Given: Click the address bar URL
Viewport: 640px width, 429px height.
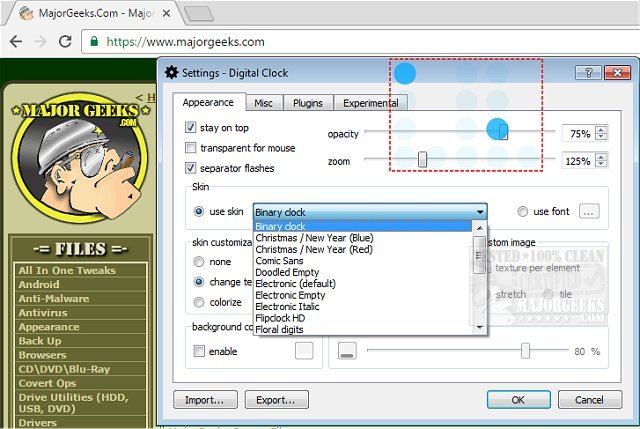Looking at the screenshot, I should 185,42.
